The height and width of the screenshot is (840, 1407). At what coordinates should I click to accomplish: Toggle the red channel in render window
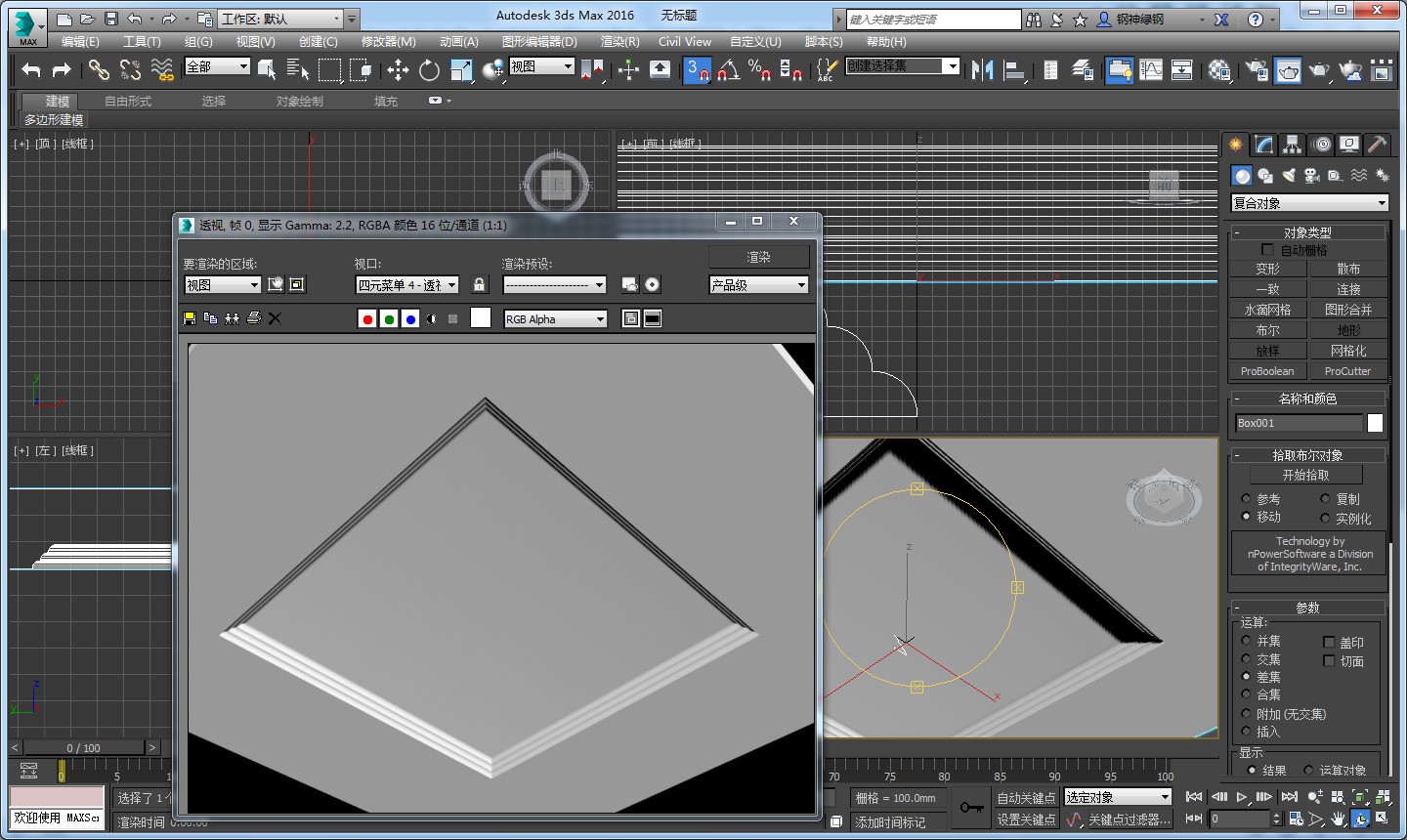pyautogui.click(x=367, y=318)
